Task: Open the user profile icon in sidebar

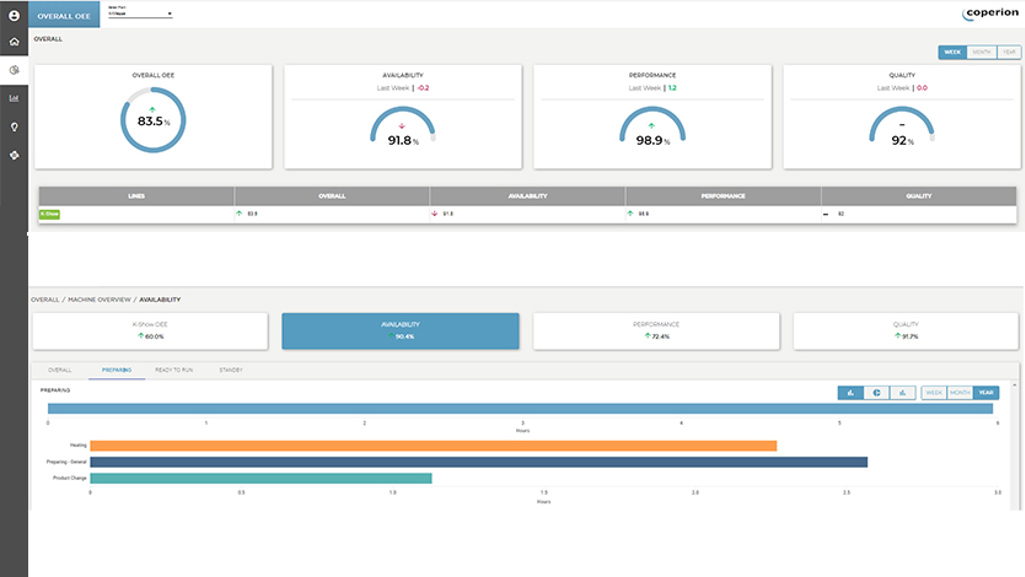Action: pyautogui.click(x=13, y=14)
